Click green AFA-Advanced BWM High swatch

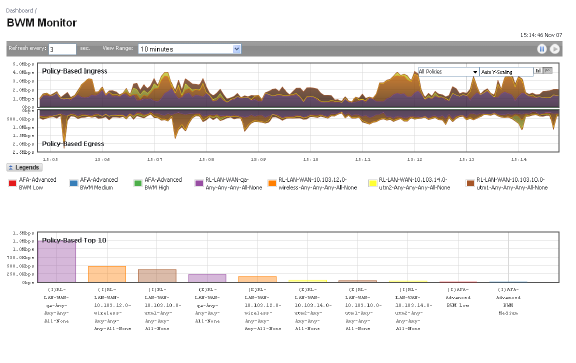[138, 183]
